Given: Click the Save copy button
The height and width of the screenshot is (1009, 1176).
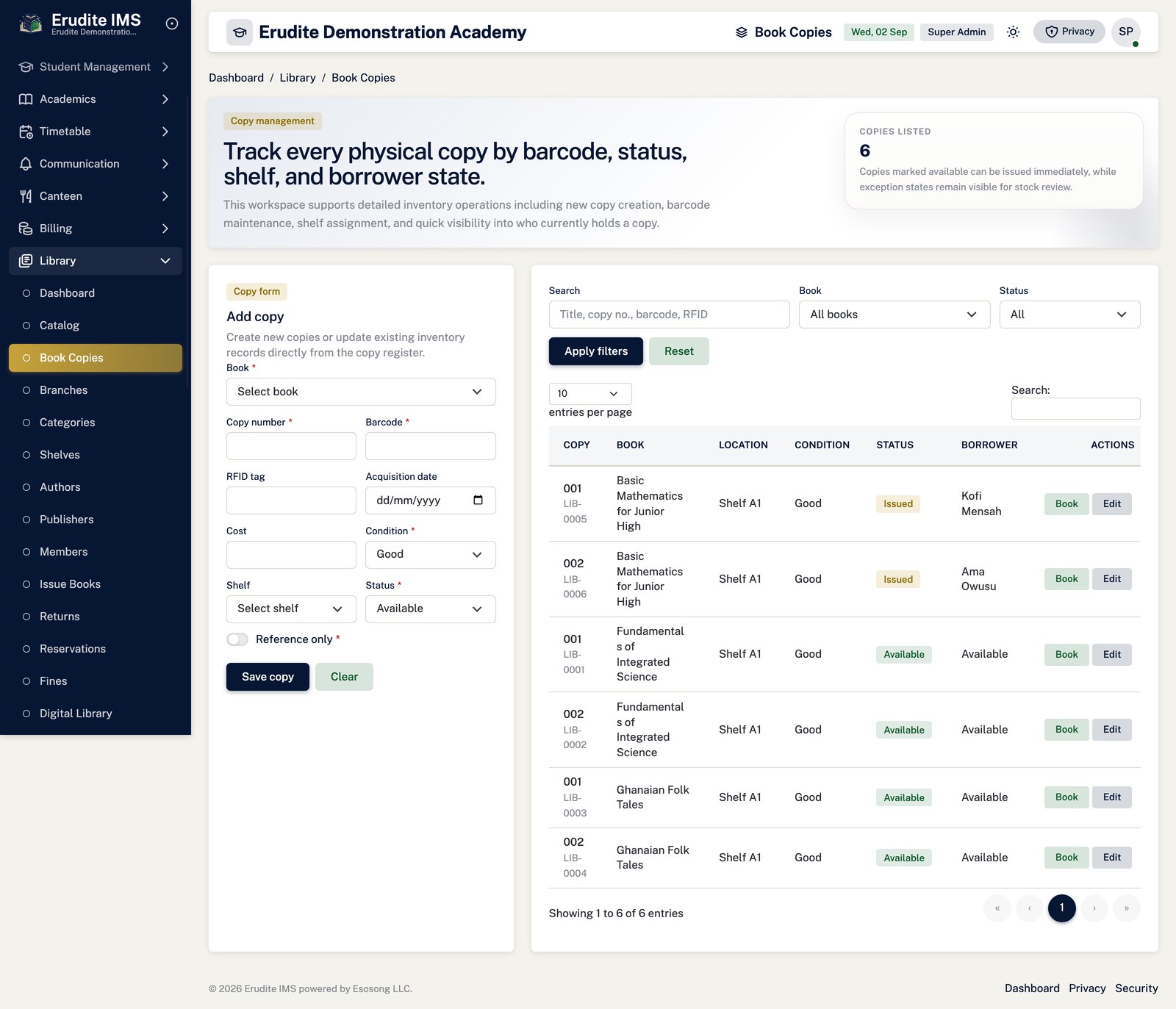Looking at the screenshot, I should coord(268,677).
